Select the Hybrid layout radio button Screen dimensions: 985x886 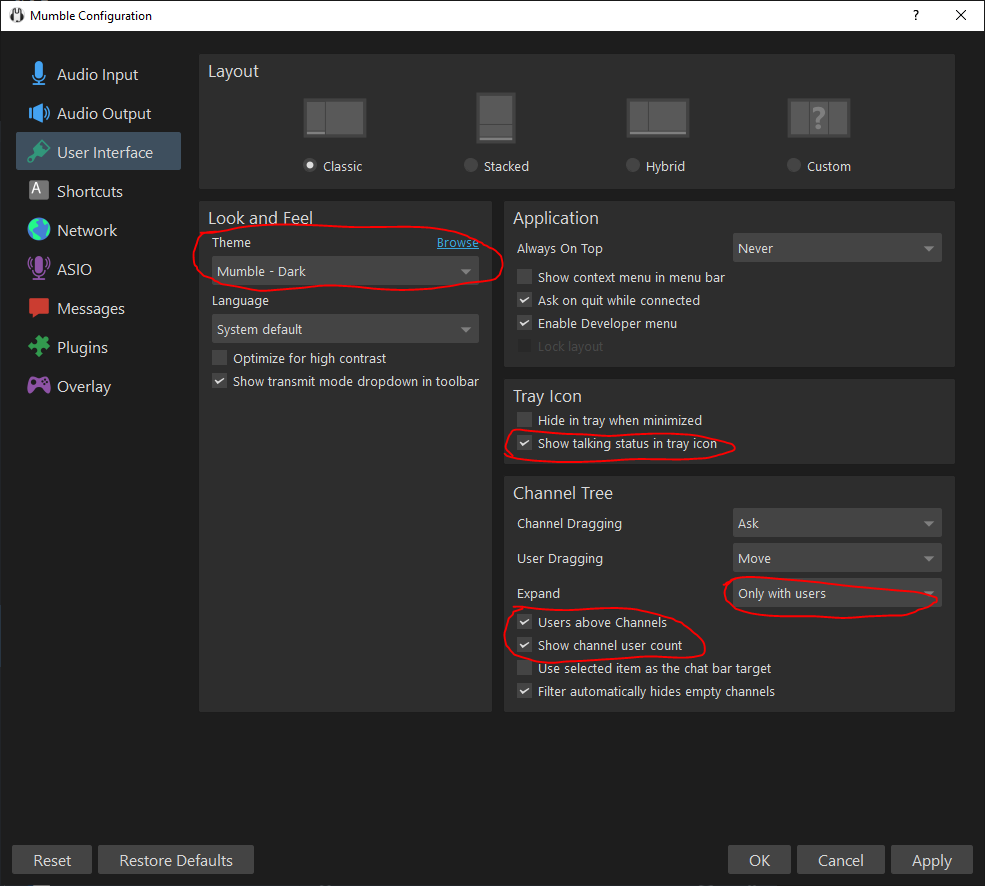pyautogui.click(x=632, y=166)
